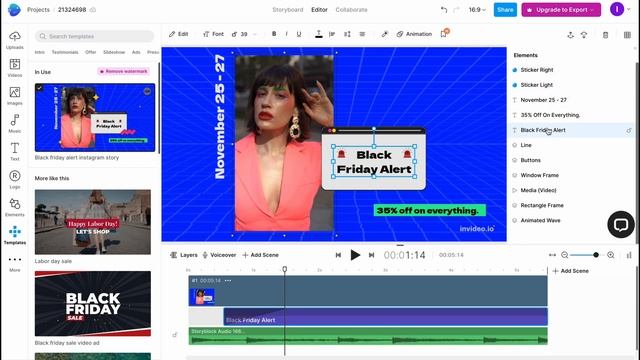Viewport: 640px width, 360px height.
Task: Click the Share button
Action: [x=505, y=10]
